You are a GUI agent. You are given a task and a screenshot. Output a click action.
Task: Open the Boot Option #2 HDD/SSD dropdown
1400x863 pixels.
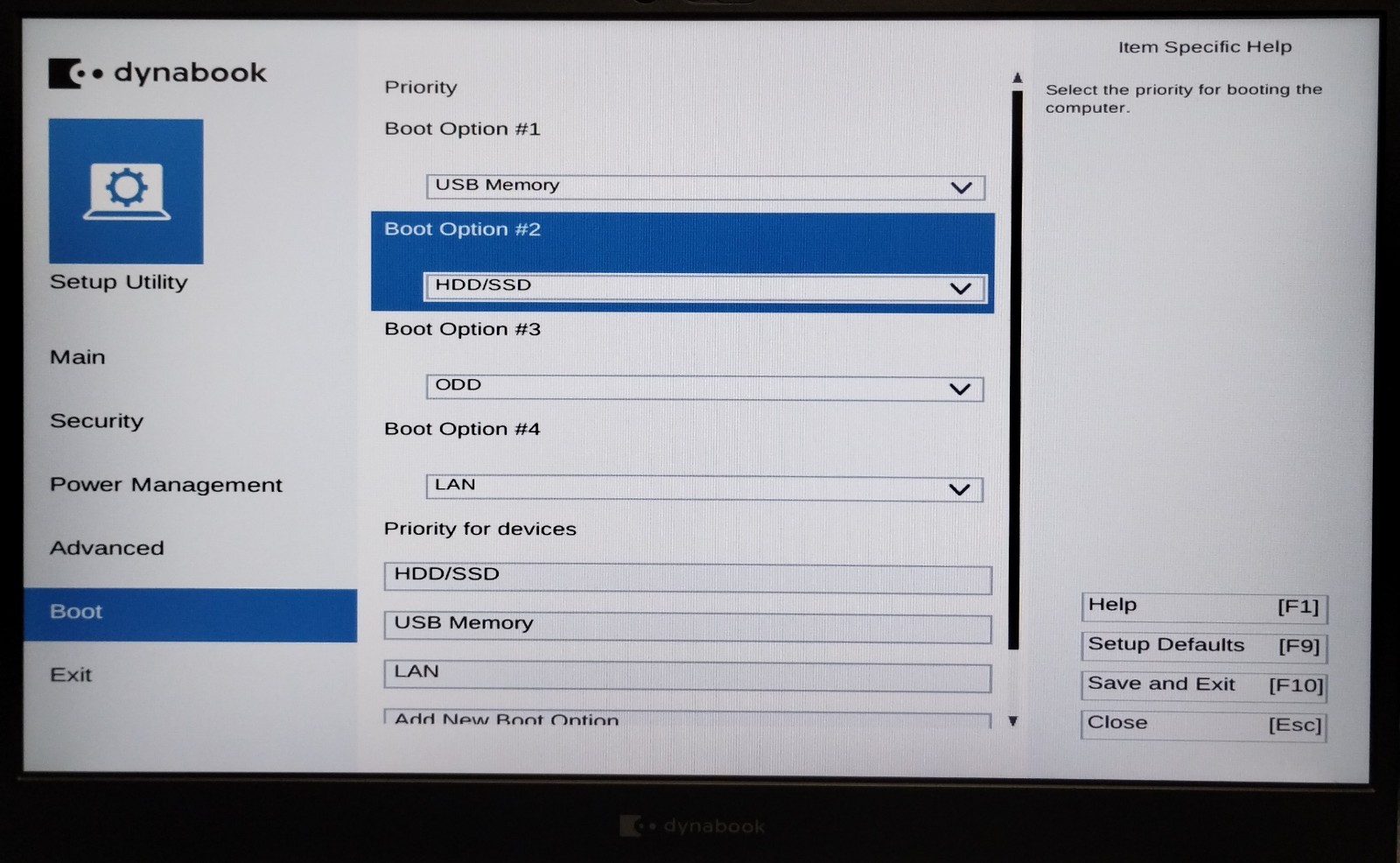tap(705, 287)
